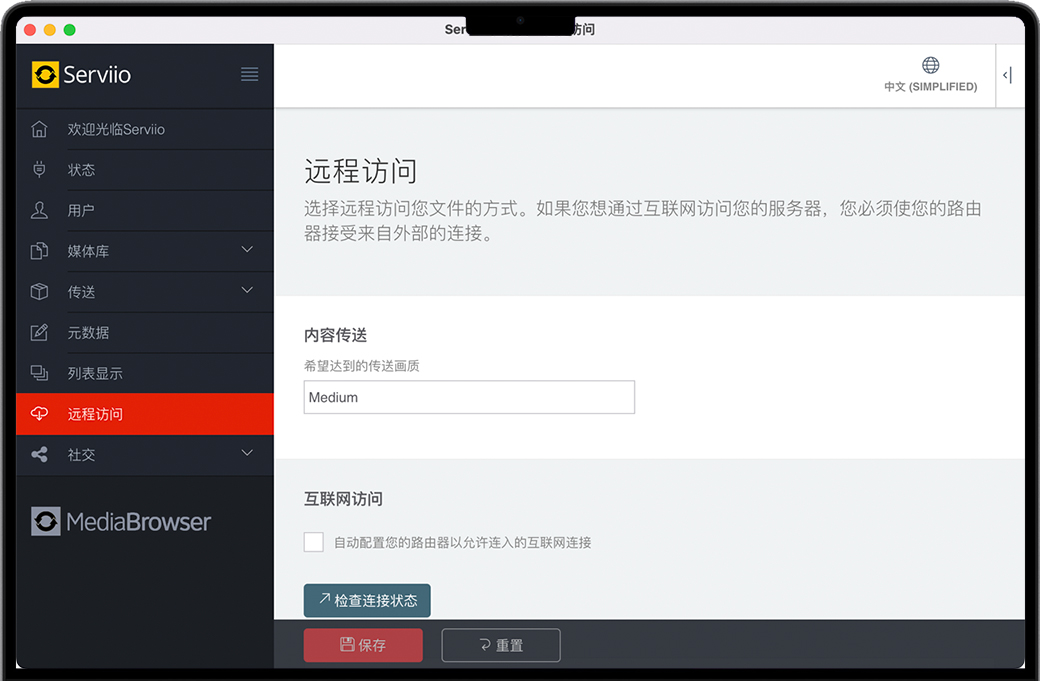Viewport: 1040px width, 681px height.
Task: Select the 远程访问 menu item
Action: coord(95,414)
